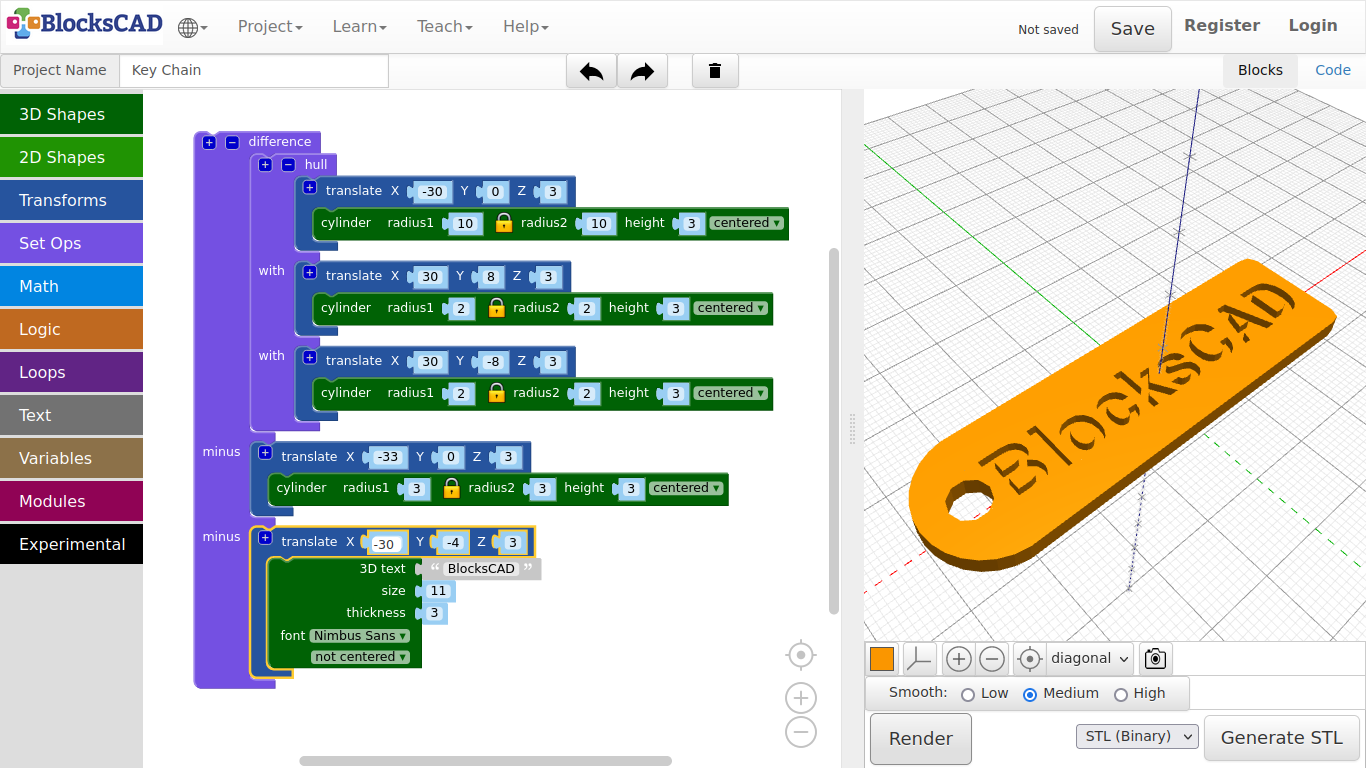Click the Generate STL button
Viewport: 1366px width, 768px height.
point(1281,738)
